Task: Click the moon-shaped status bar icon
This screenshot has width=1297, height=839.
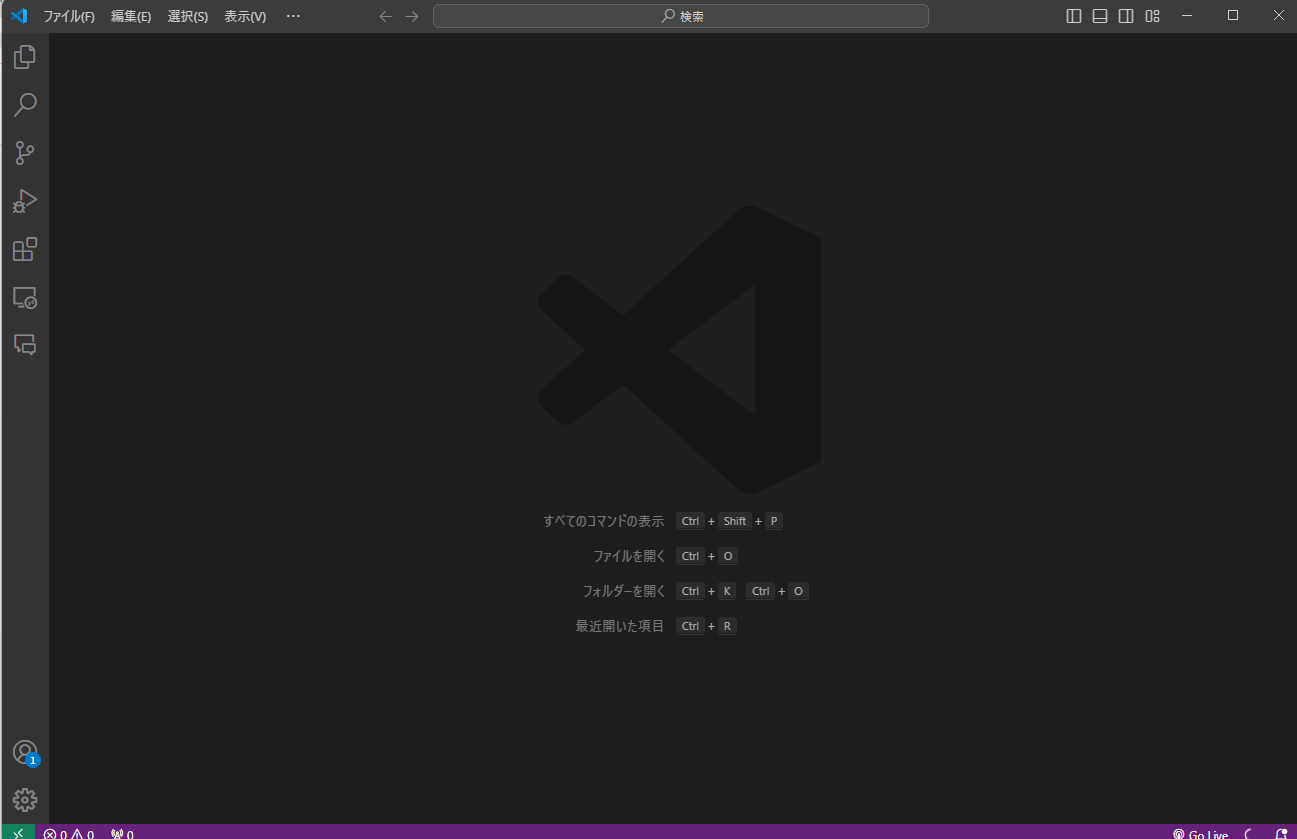Action: (x=1250, y=833)
